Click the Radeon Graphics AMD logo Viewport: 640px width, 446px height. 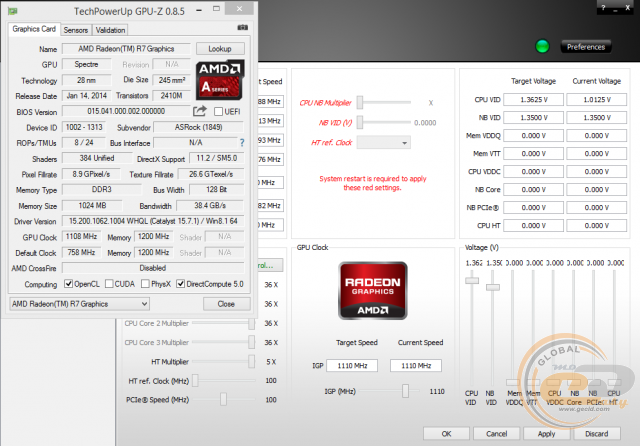tap(373, 291)
